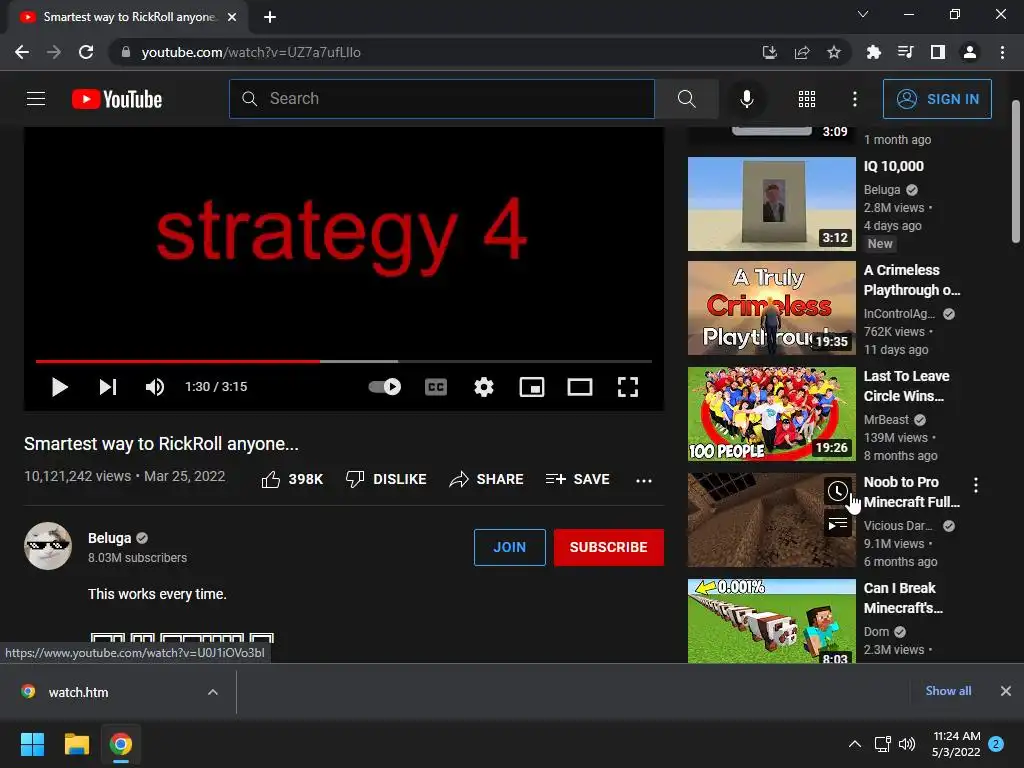Viewport: 1024px width, 768px height.
Task: Open Chrome three-dot menu
Action: [x=1002, y=52]
